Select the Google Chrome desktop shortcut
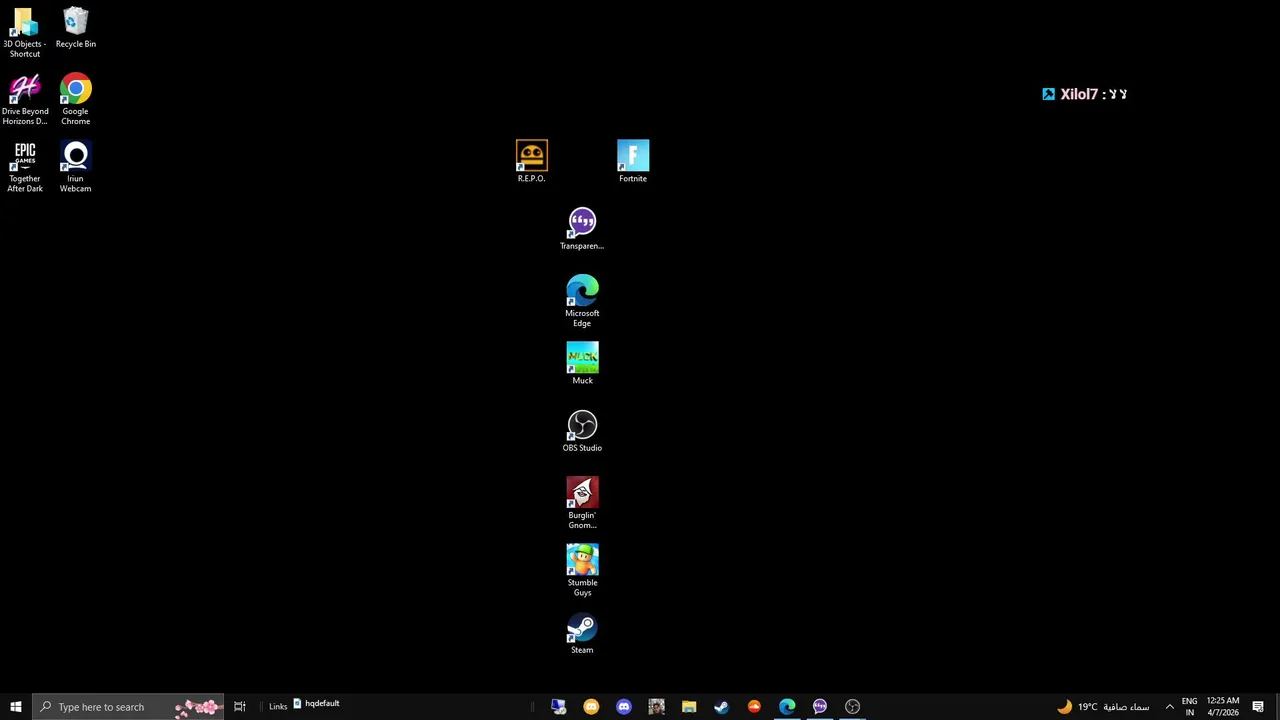The image size is (1280, 720). 75,99
